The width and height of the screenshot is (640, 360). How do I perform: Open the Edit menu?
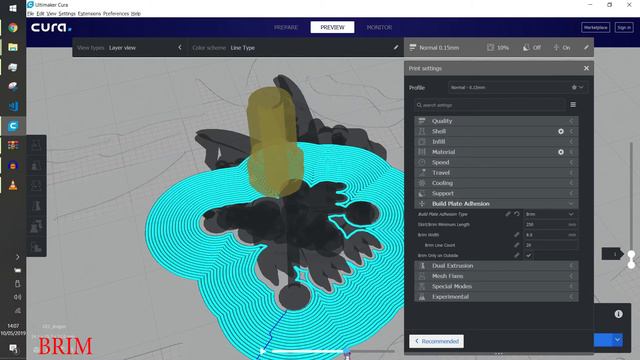click(40, 13)
